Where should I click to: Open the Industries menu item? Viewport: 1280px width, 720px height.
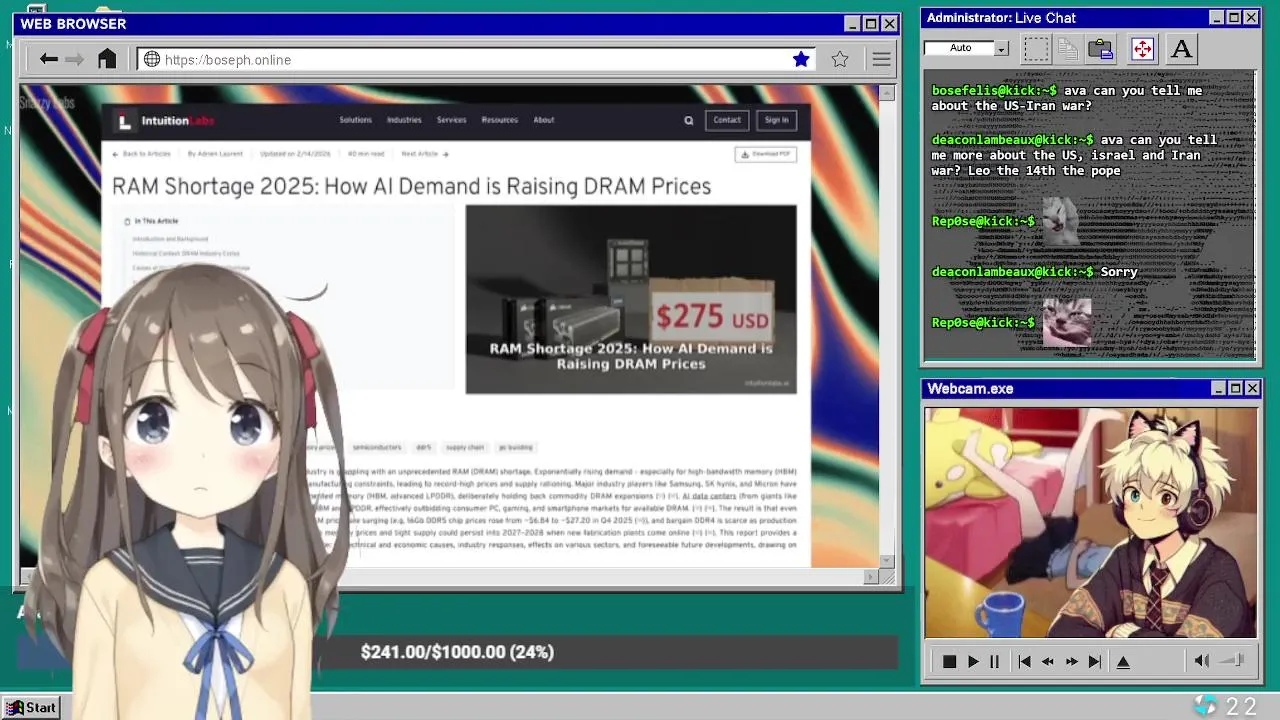coord(404,120)
